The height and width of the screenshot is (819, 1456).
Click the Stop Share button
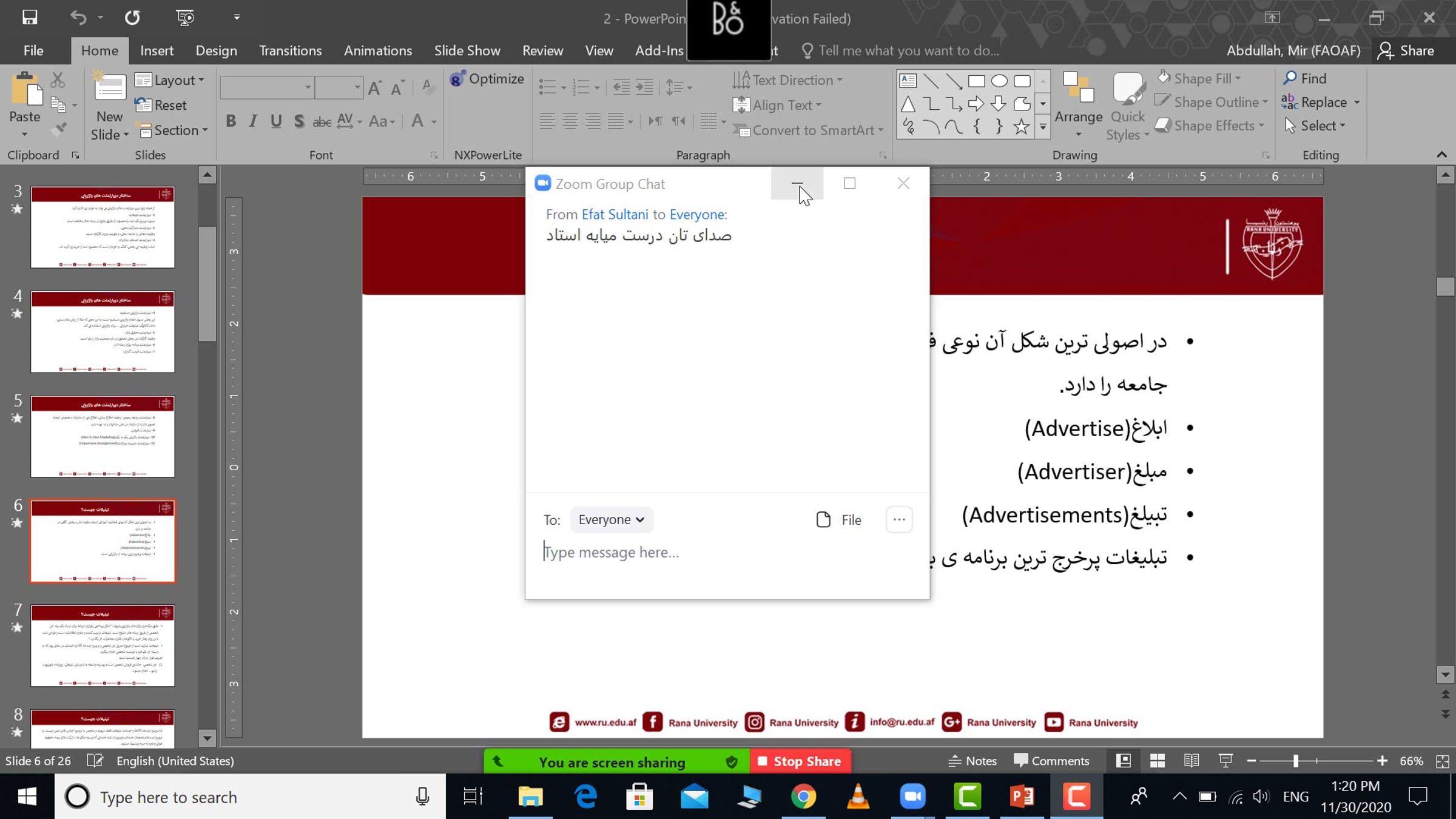tap(800, 761)
